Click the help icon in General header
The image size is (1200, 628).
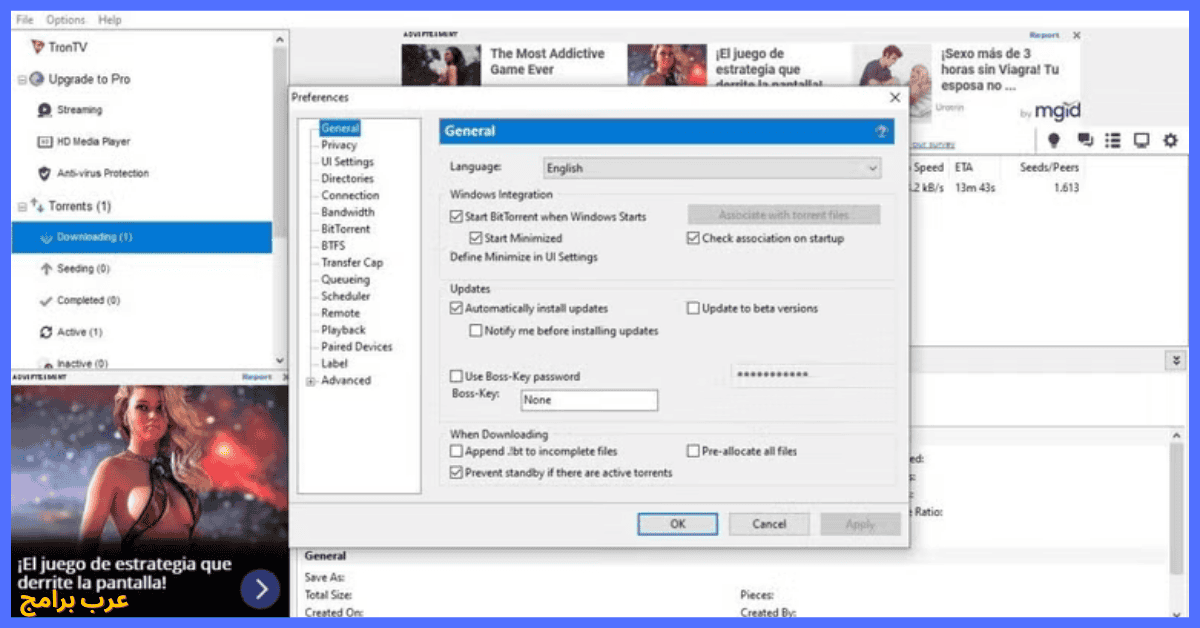click(x=882, y=131)
